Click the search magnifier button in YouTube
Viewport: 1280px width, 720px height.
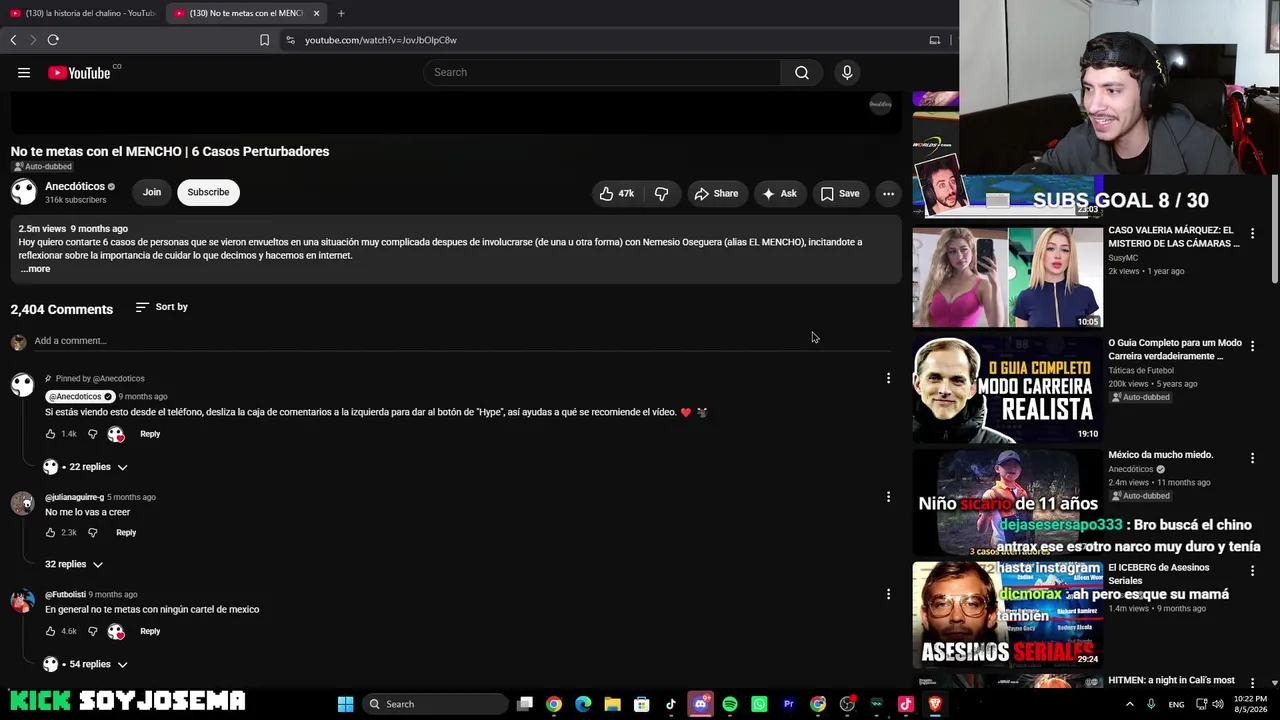tap(802, 72)
